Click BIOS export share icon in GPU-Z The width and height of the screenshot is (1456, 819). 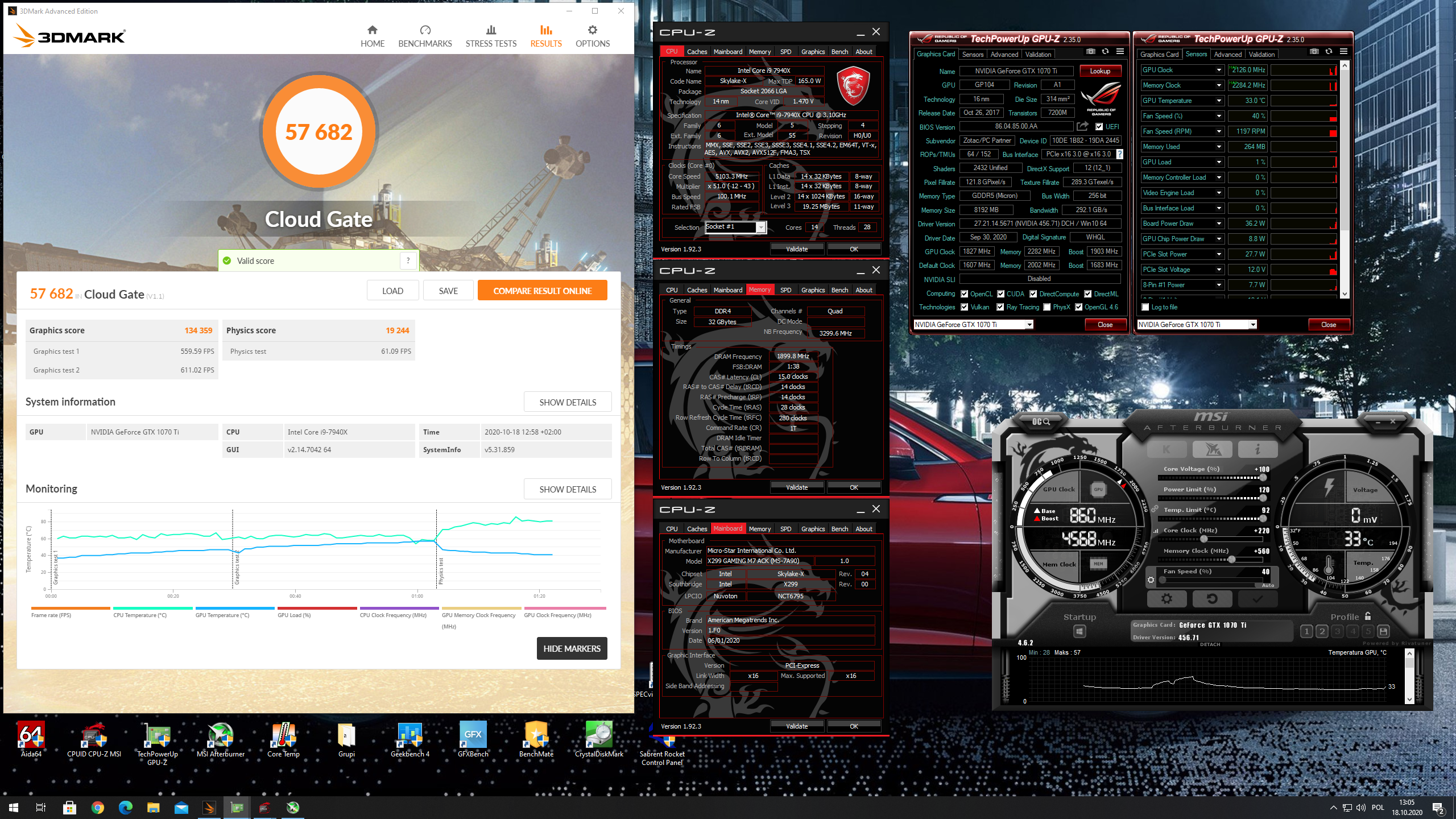(x=1082, y=126)
